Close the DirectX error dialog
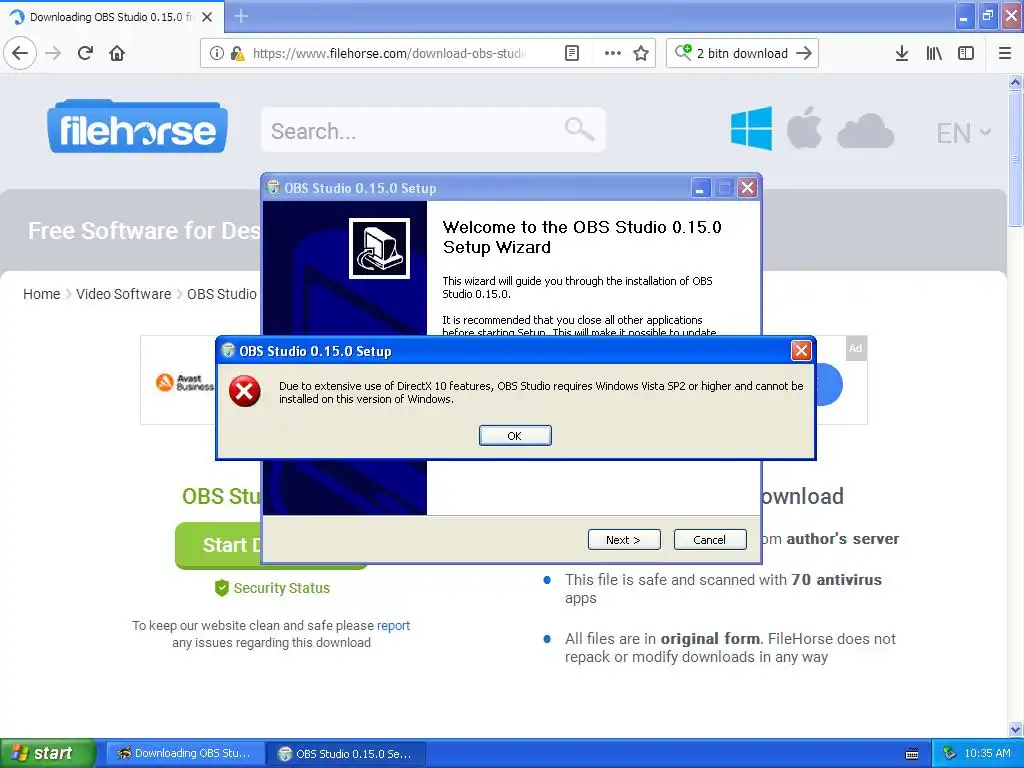The image size is (1024, 768). pyautogui.click(x=801, y=351)
